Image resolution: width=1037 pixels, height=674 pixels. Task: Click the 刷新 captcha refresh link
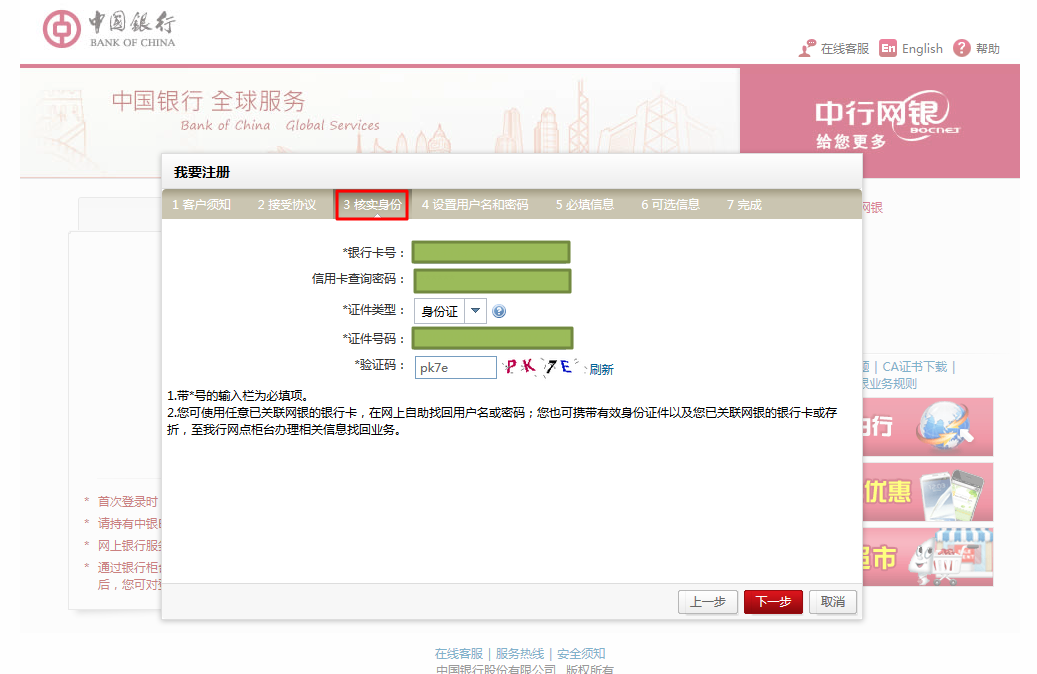(601, 369)
